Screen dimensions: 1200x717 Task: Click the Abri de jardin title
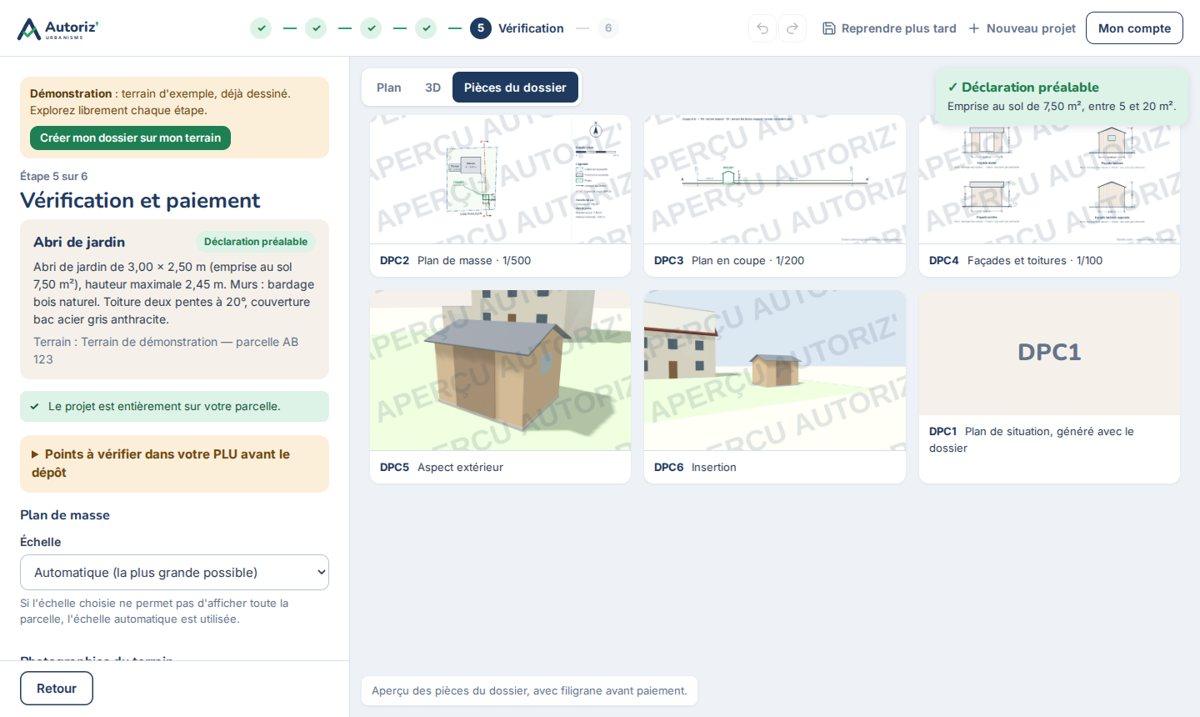point(79,242)
